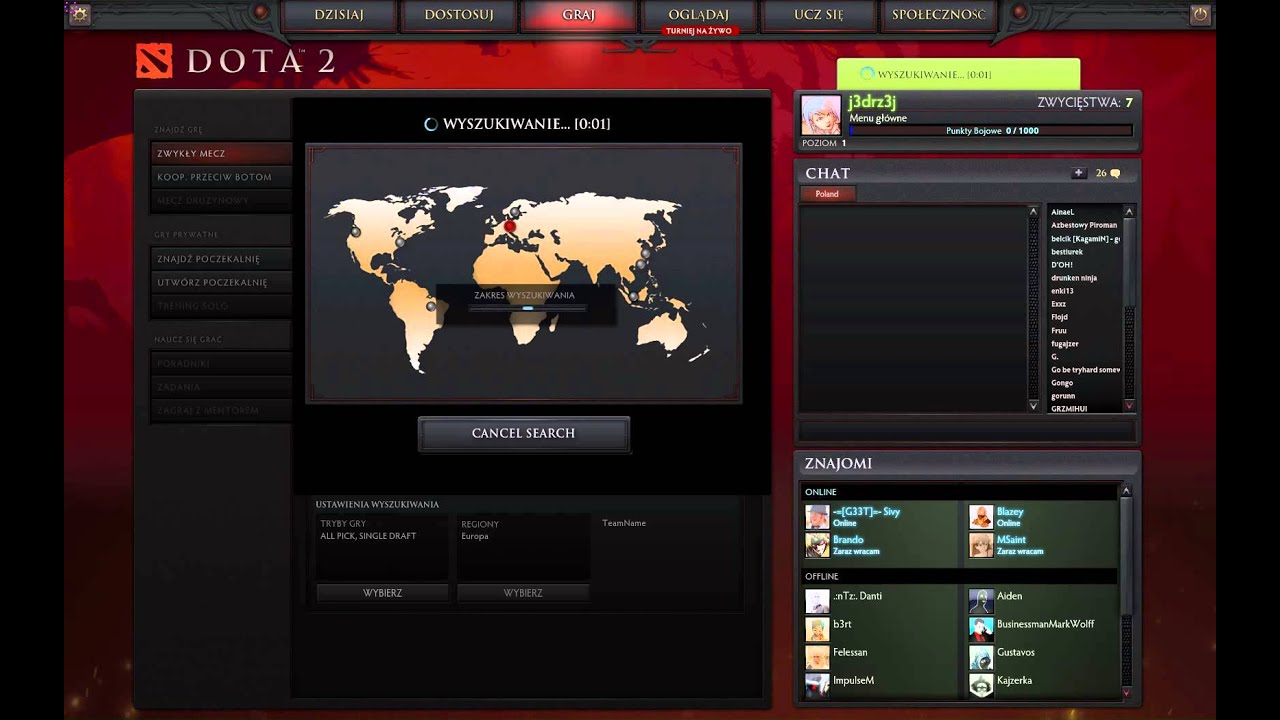Click scroll down arrow of chat user list

point(1129,405)
